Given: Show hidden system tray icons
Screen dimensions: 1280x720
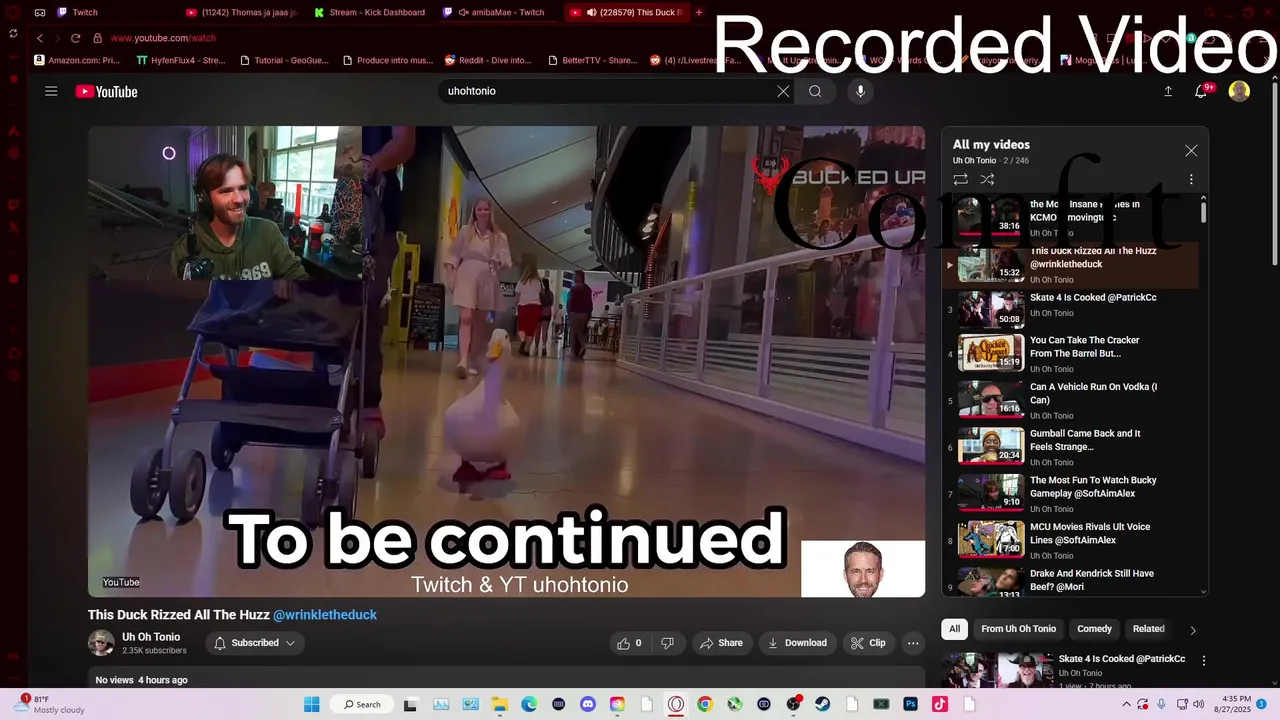Looking at the screenshot, I should [x=1127, y=704].
